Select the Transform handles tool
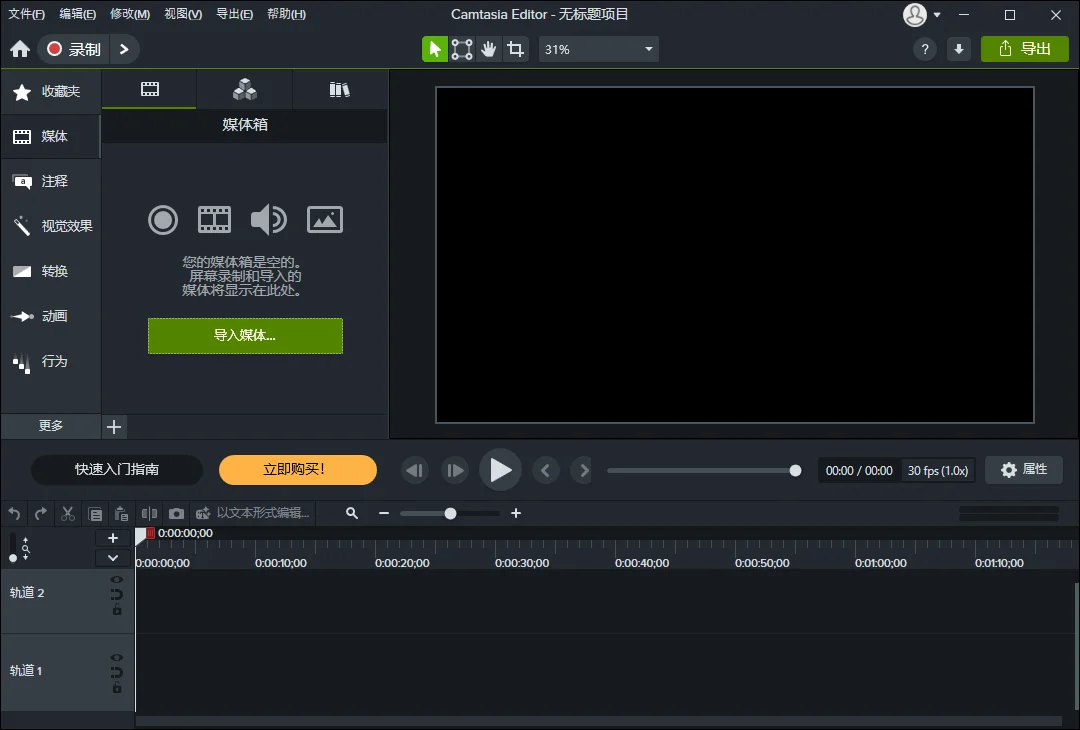Image resolution: width=1080 pixels, height=730 pixels. (461, 49)
